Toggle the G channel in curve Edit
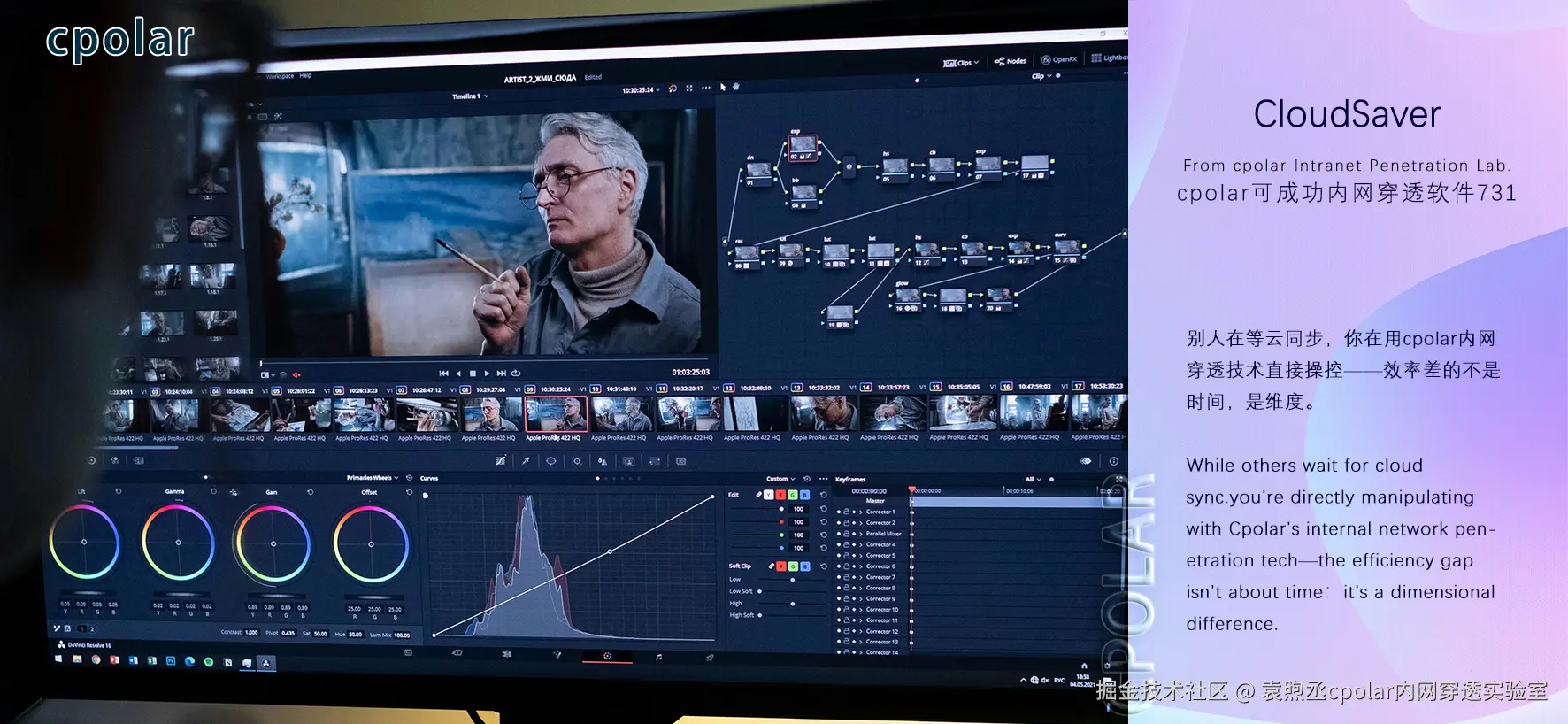The height and width of the screenshot is (724, 1568). point(793,495)
